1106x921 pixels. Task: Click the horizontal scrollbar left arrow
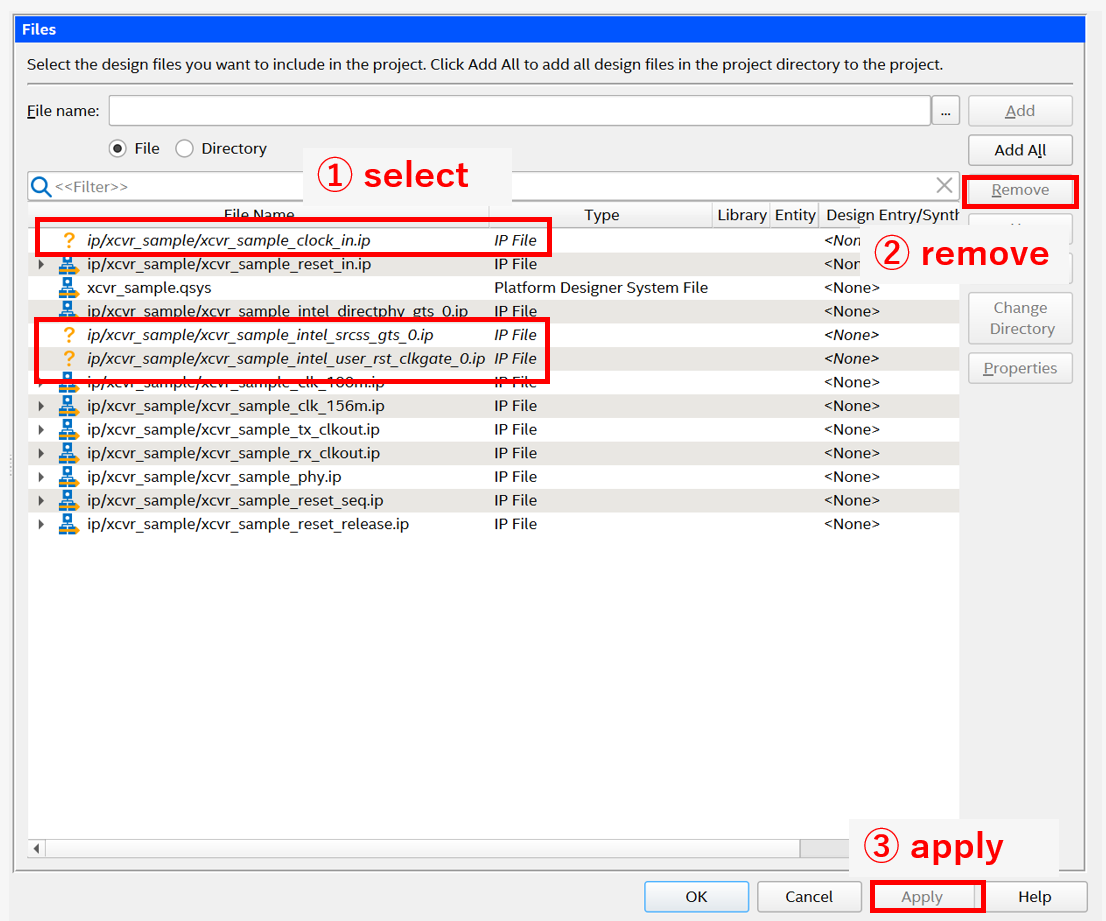(38, 849)
